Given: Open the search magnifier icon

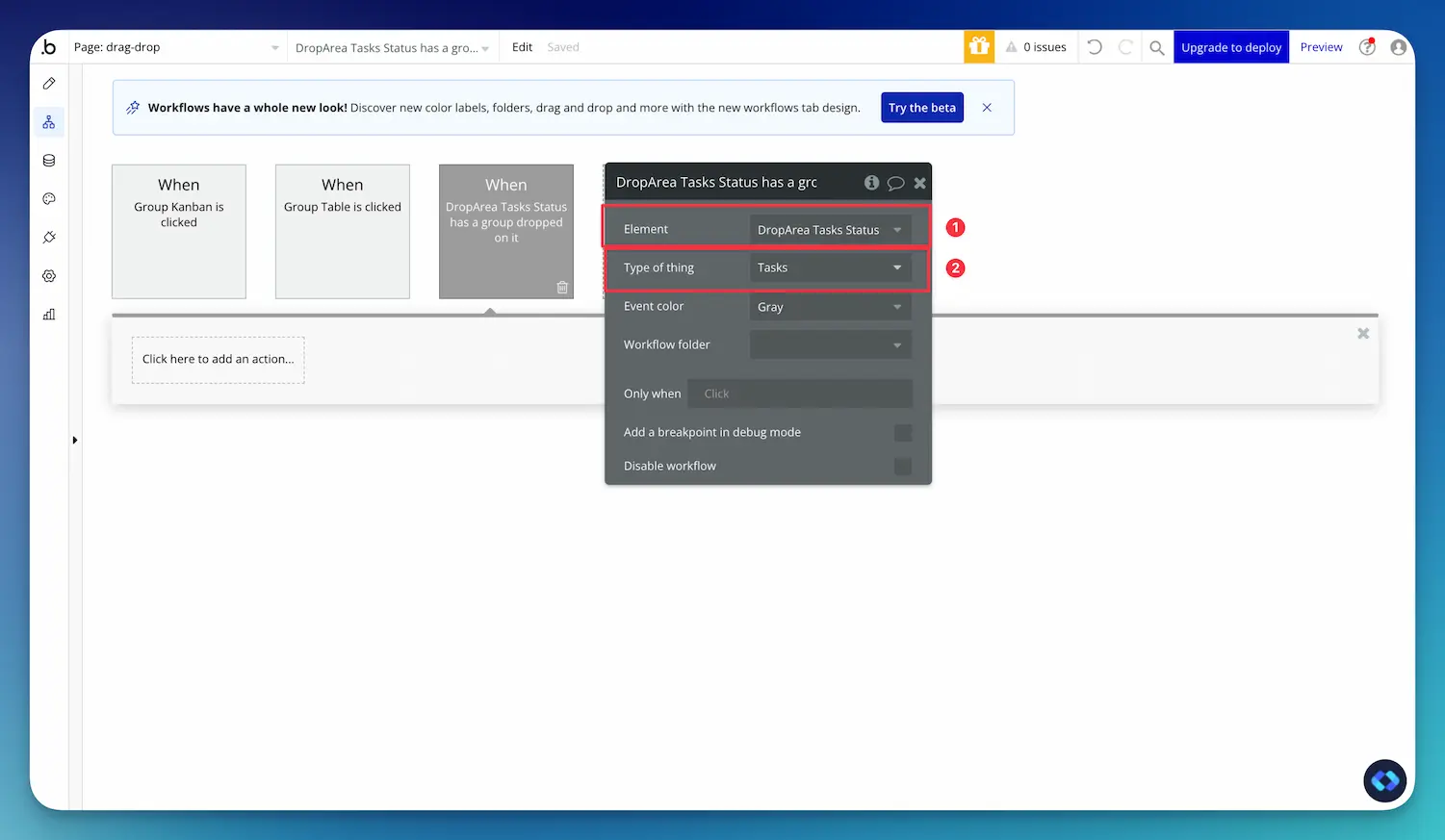Looking at the screenshot, I should (x=1157, y=47).
